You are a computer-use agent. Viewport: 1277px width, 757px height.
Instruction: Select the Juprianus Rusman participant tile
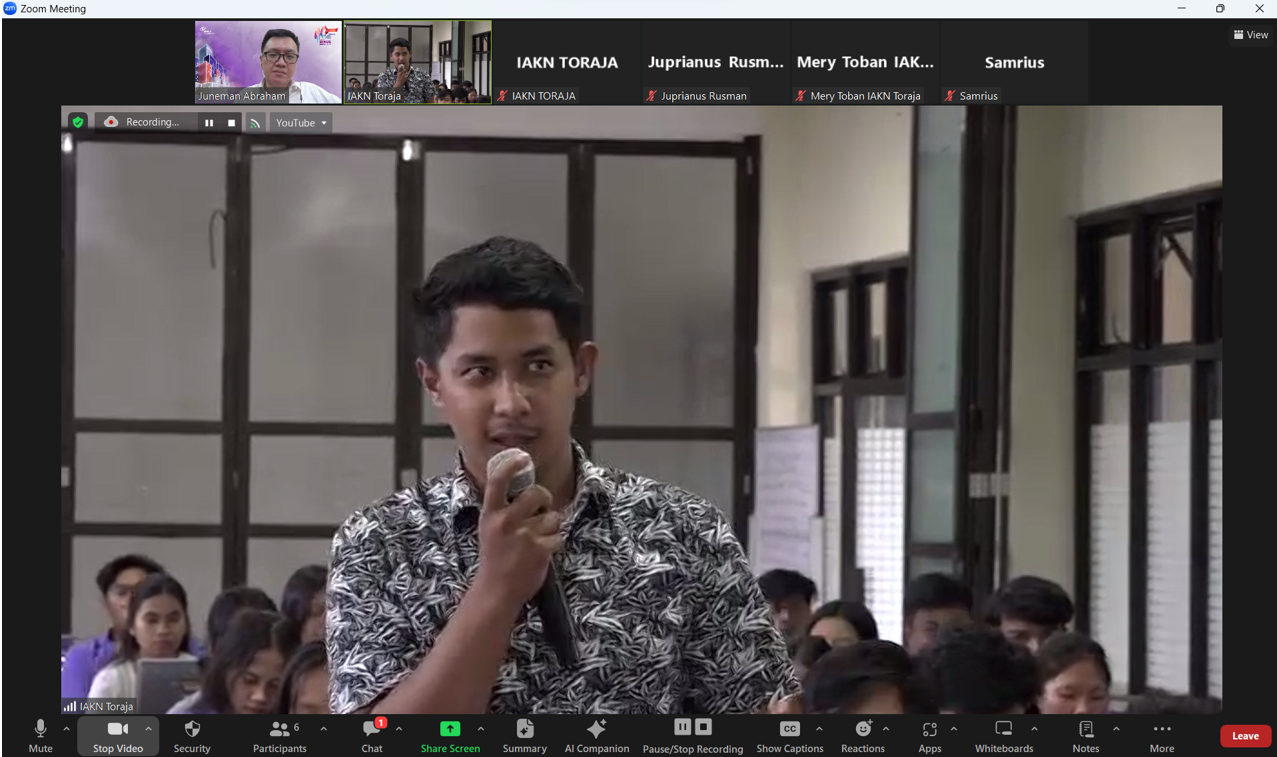716,62
